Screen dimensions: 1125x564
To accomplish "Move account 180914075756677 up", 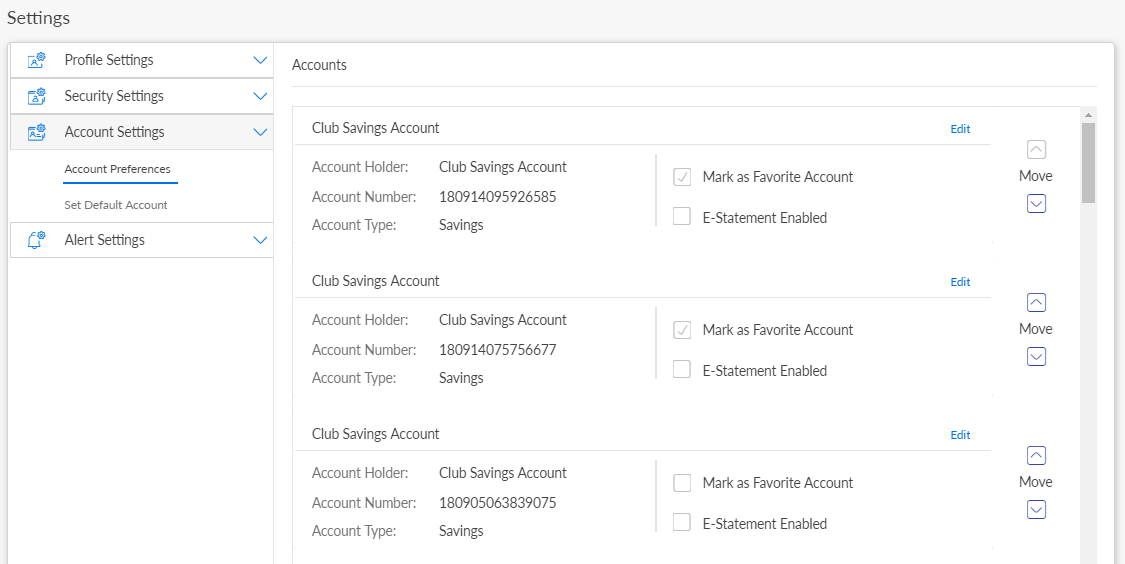I will [x=1036, y=302].
